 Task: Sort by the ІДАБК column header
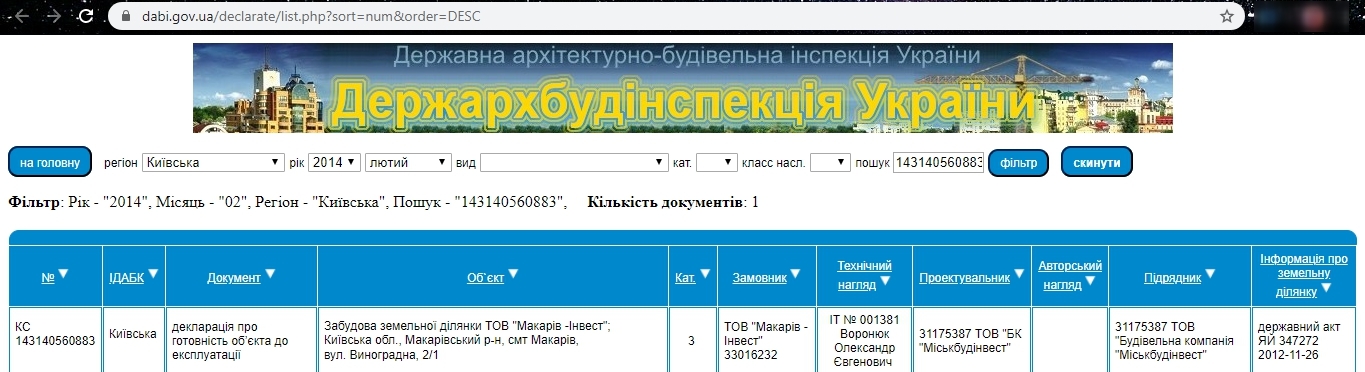pos(126,277)
